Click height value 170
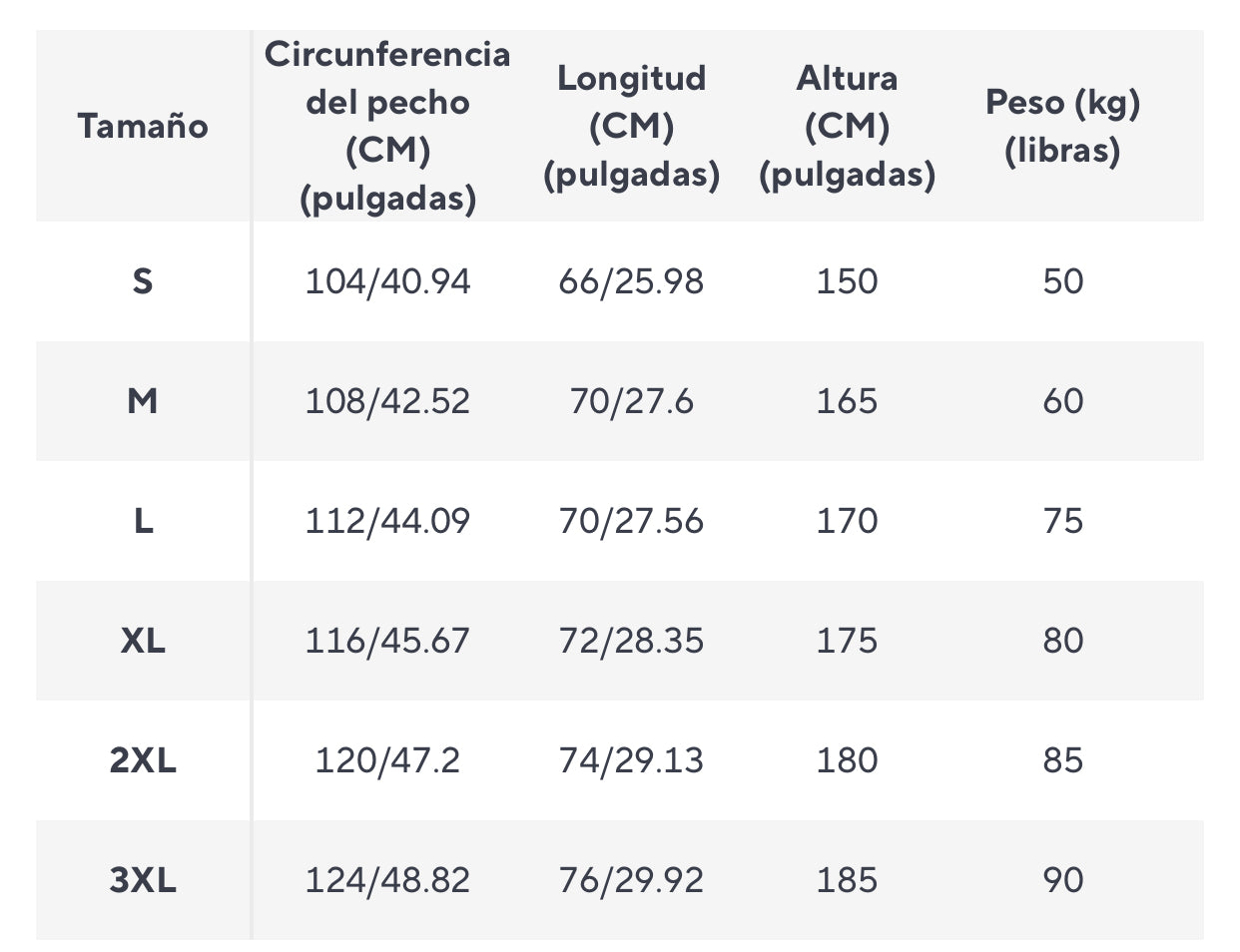1240x952 pixels. coord(847,521)
